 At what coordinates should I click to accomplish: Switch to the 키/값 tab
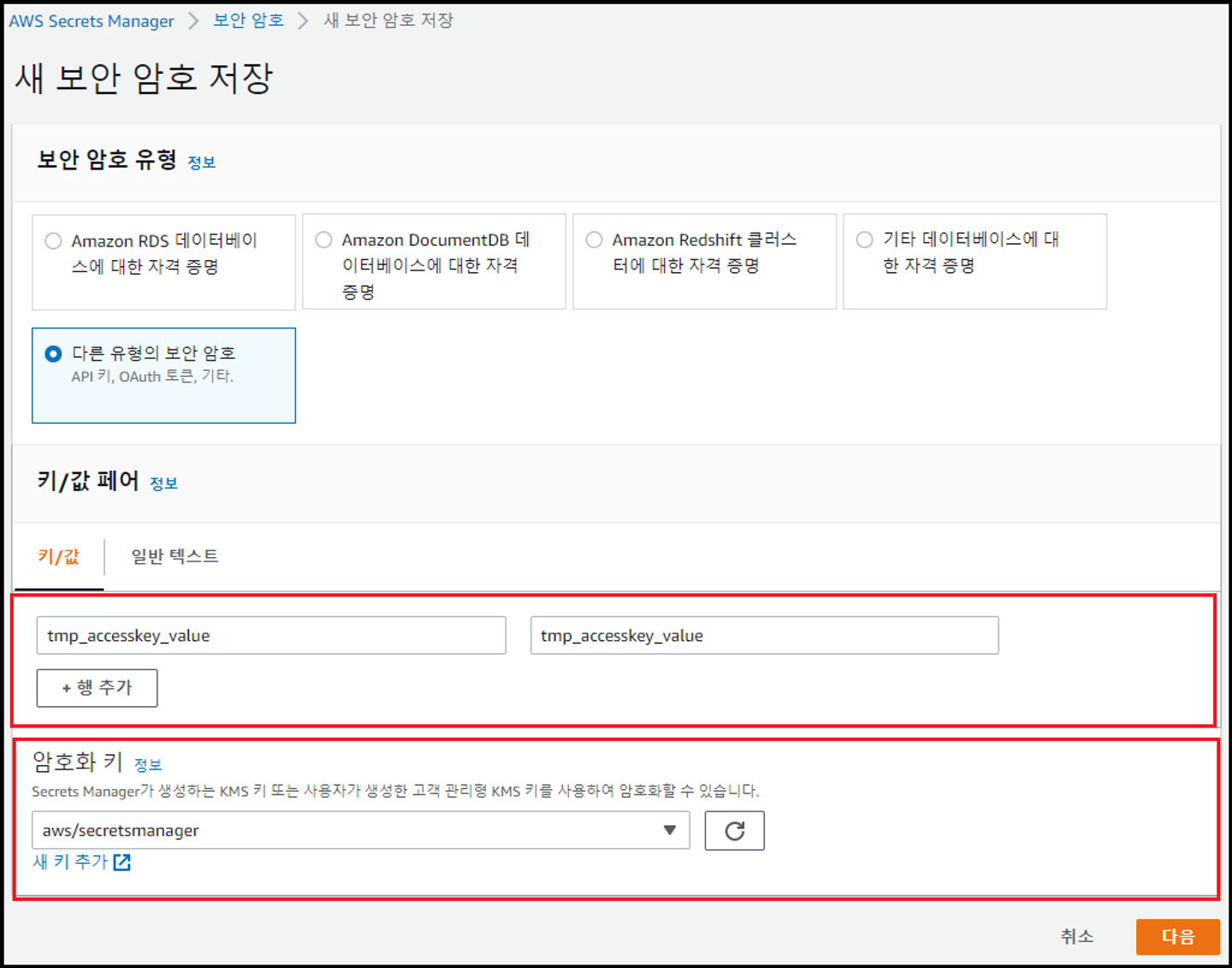click(59, 557)
